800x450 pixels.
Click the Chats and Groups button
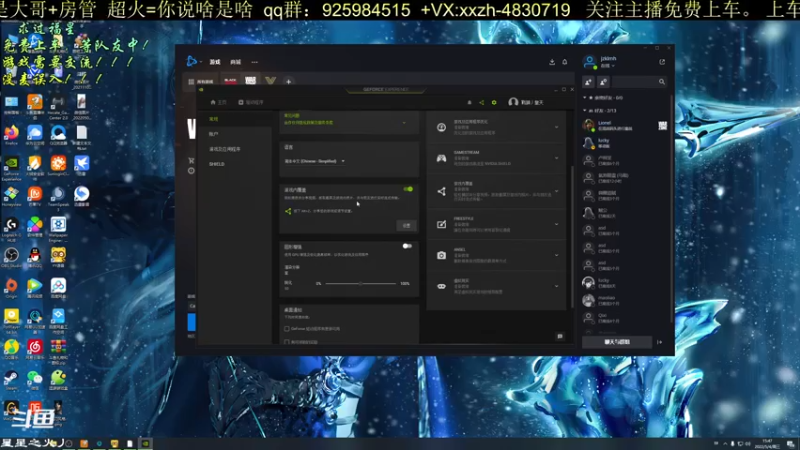point(617,342)
